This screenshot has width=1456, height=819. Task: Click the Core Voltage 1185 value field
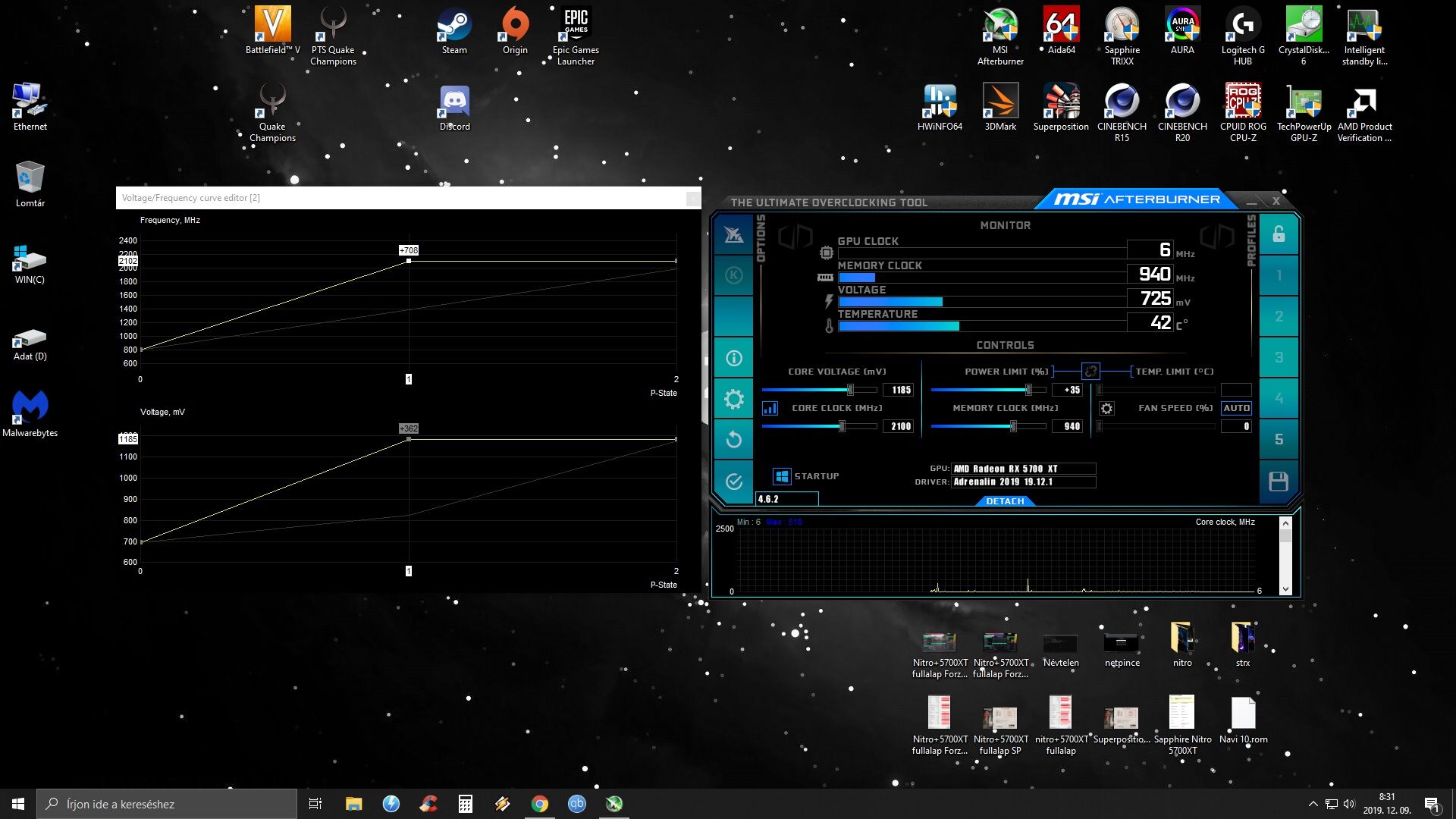[898, 390]
